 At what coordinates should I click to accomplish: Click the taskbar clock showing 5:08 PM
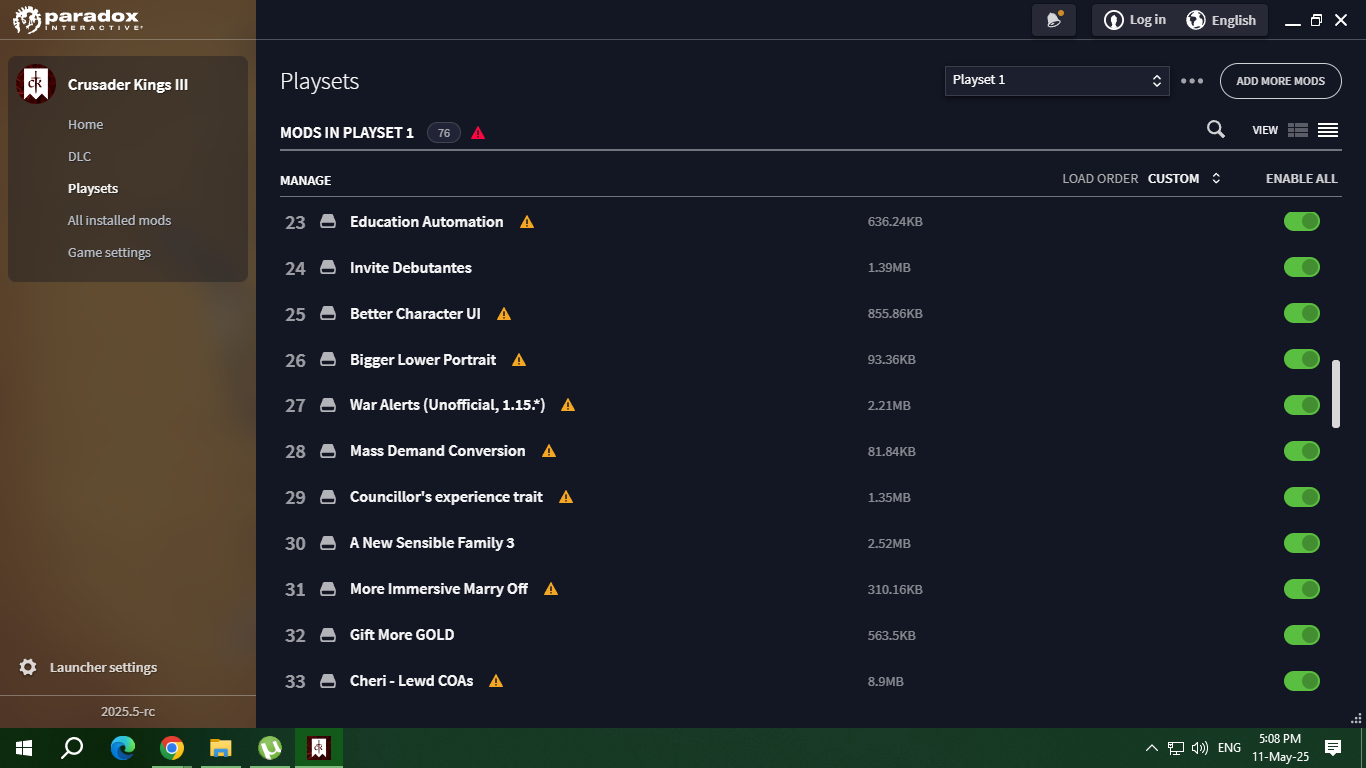(1279, 748)
